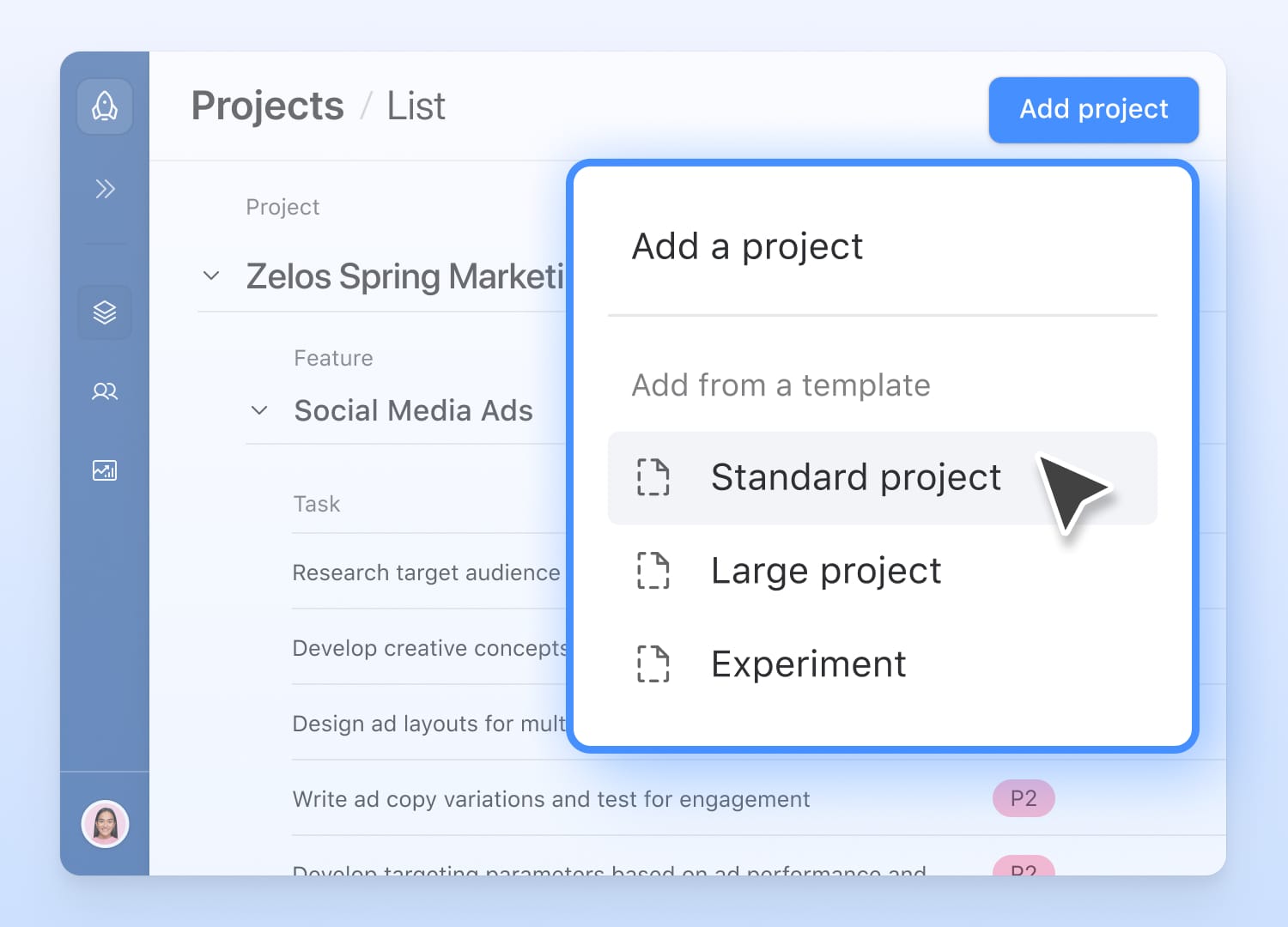Click the rocket logo icon in sidebar
Screen dimensions: 1288x927
tap(105, 106)
